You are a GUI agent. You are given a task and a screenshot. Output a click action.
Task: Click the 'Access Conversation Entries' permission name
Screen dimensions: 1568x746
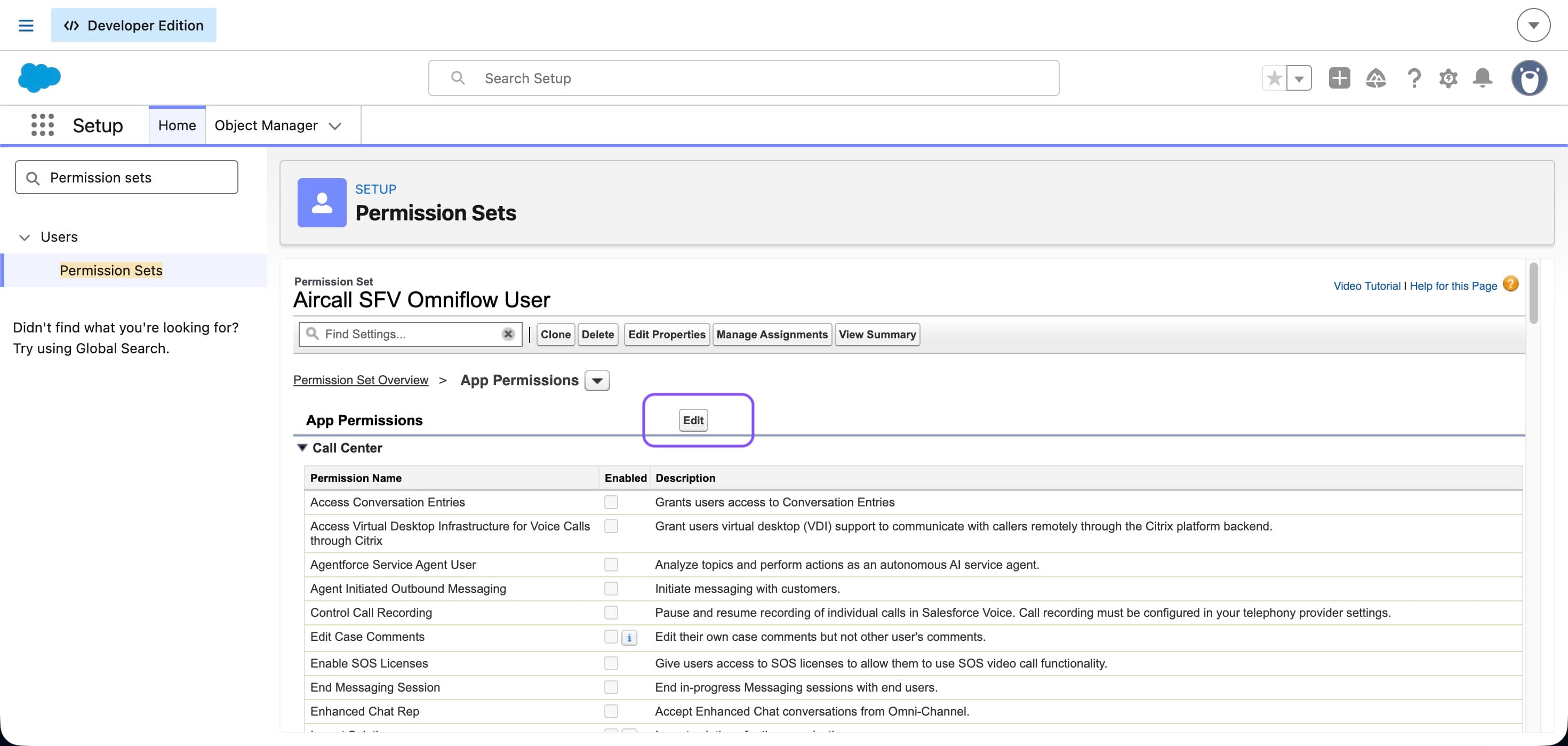tap(388, 502)
